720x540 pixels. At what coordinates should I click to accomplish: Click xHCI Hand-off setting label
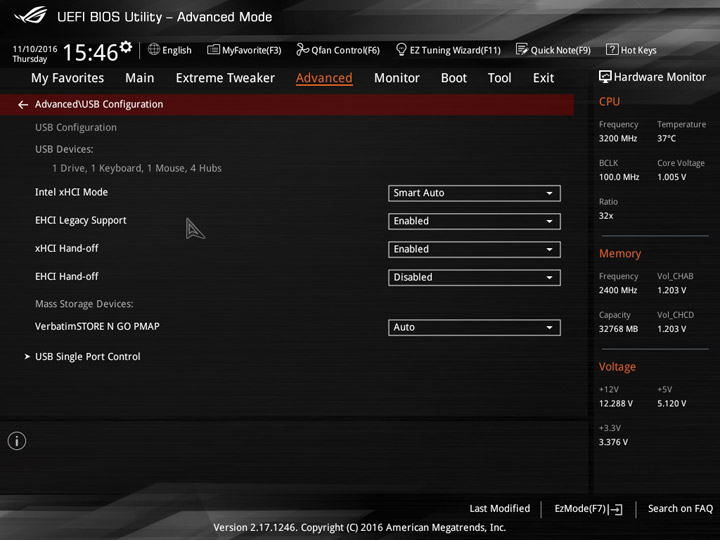tap(67, 248)
